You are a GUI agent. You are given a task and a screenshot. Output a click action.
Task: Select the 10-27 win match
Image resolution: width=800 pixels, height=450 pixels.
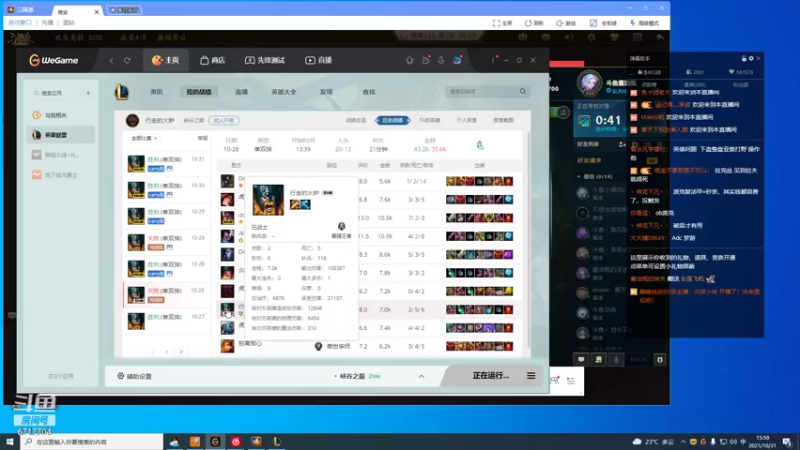(166, 321)
